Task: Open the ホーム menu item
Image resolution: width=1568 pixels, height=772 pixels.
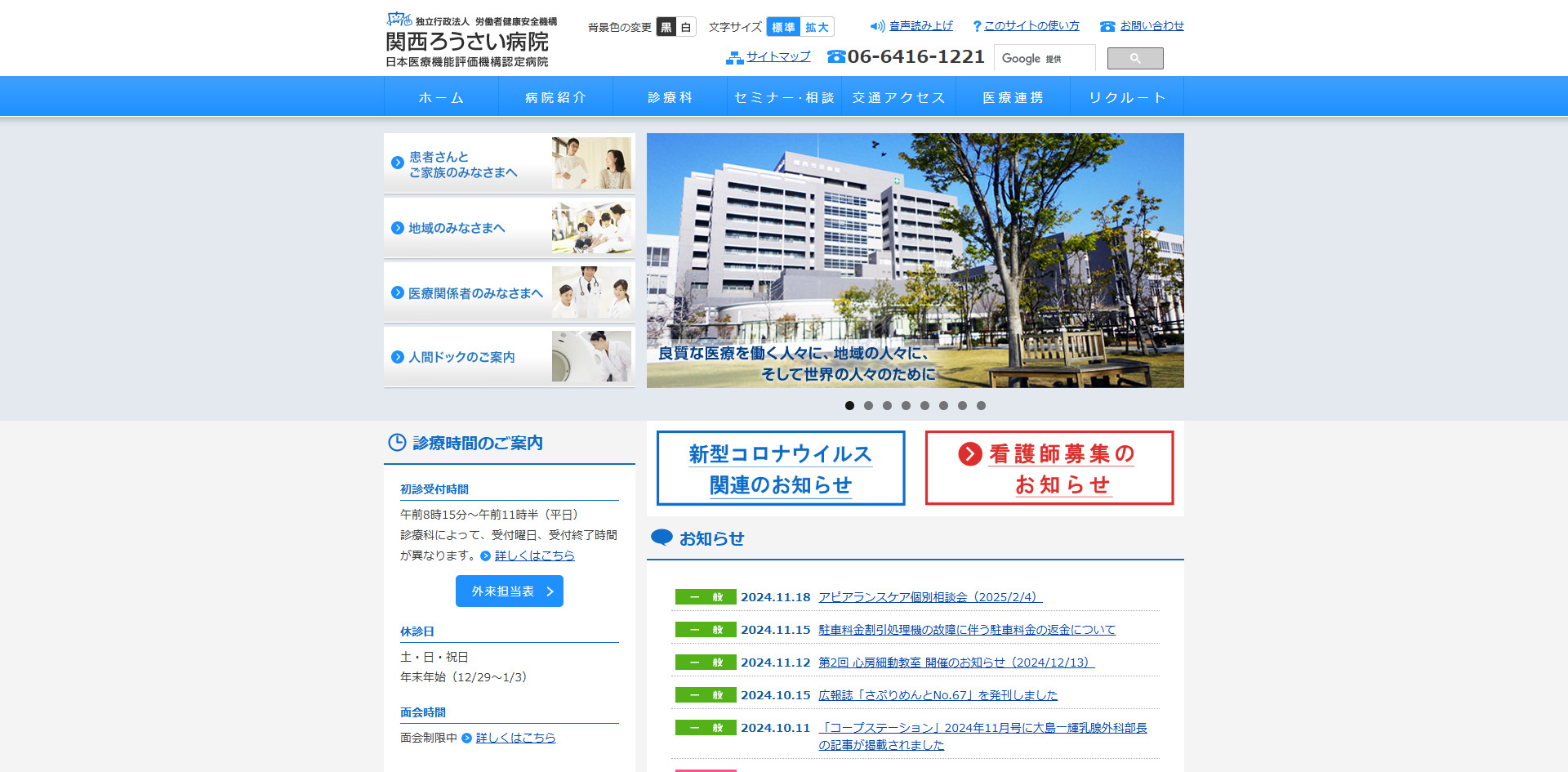Action: (x=441, y=97)
